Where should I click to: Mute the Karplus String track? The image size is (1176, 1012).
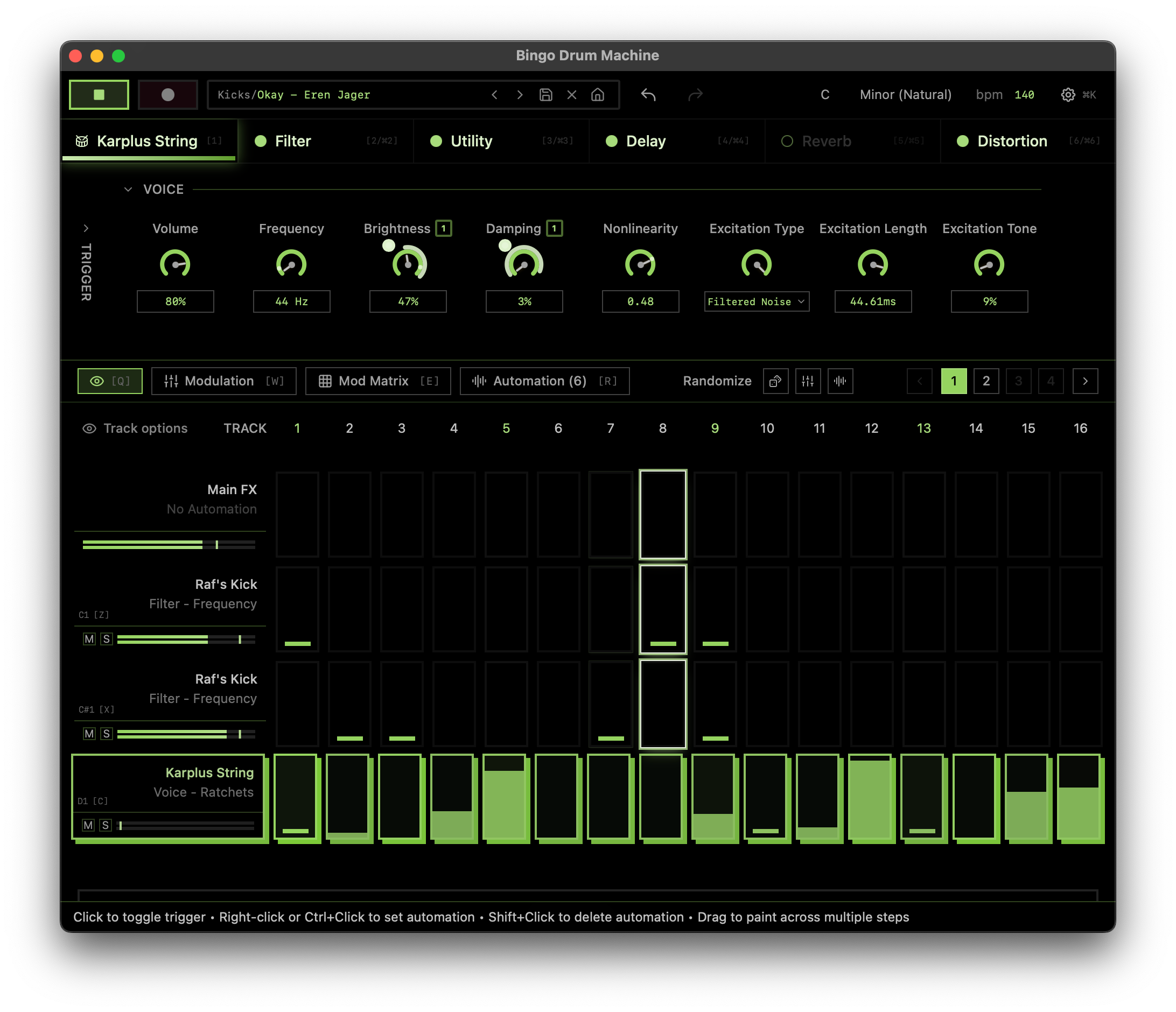88,825
